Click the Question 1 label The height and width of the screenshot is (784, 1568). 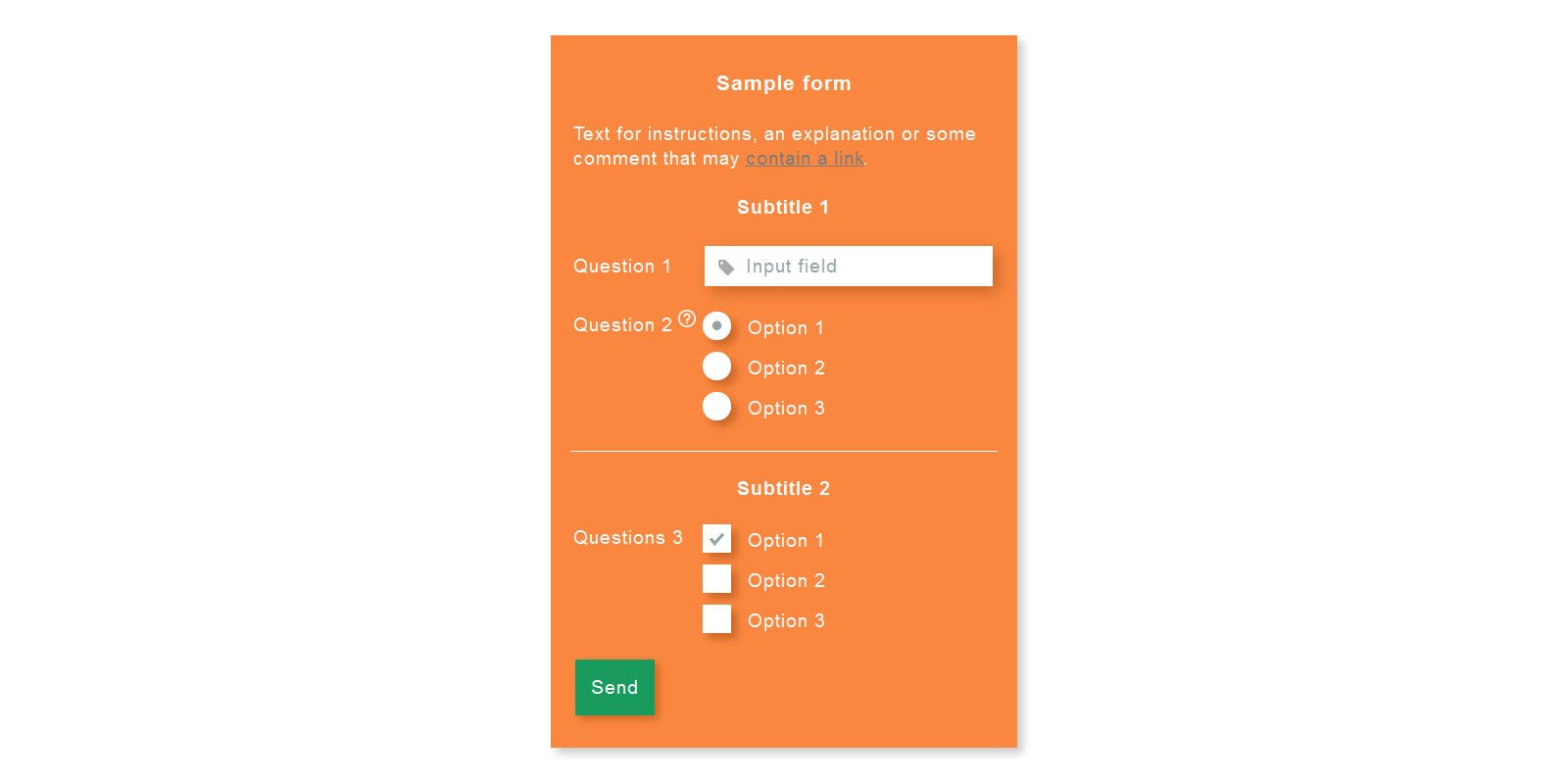coord(622,267)
